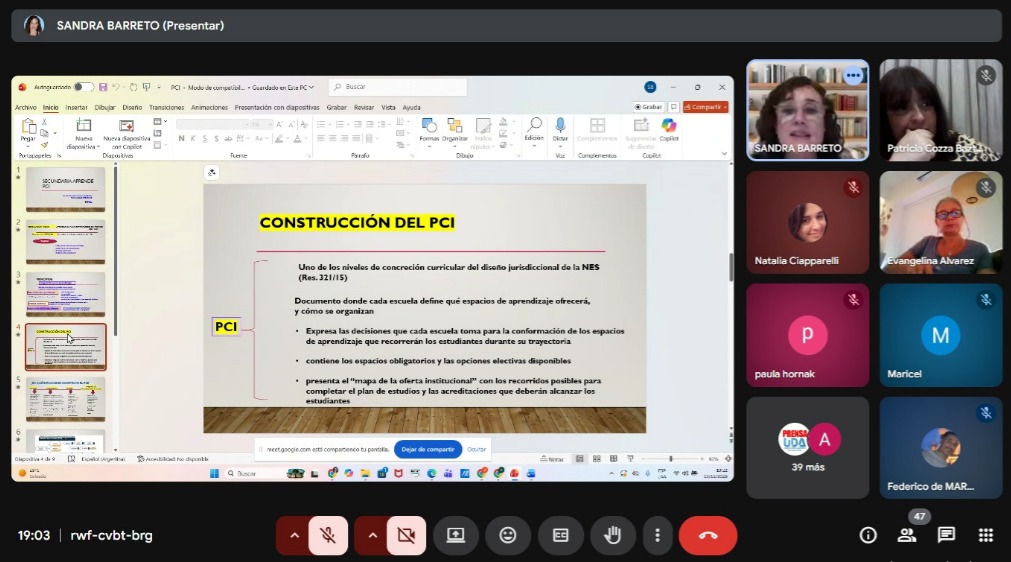
Task: Show the participants people panel
Action: click(x=907, y=535)
